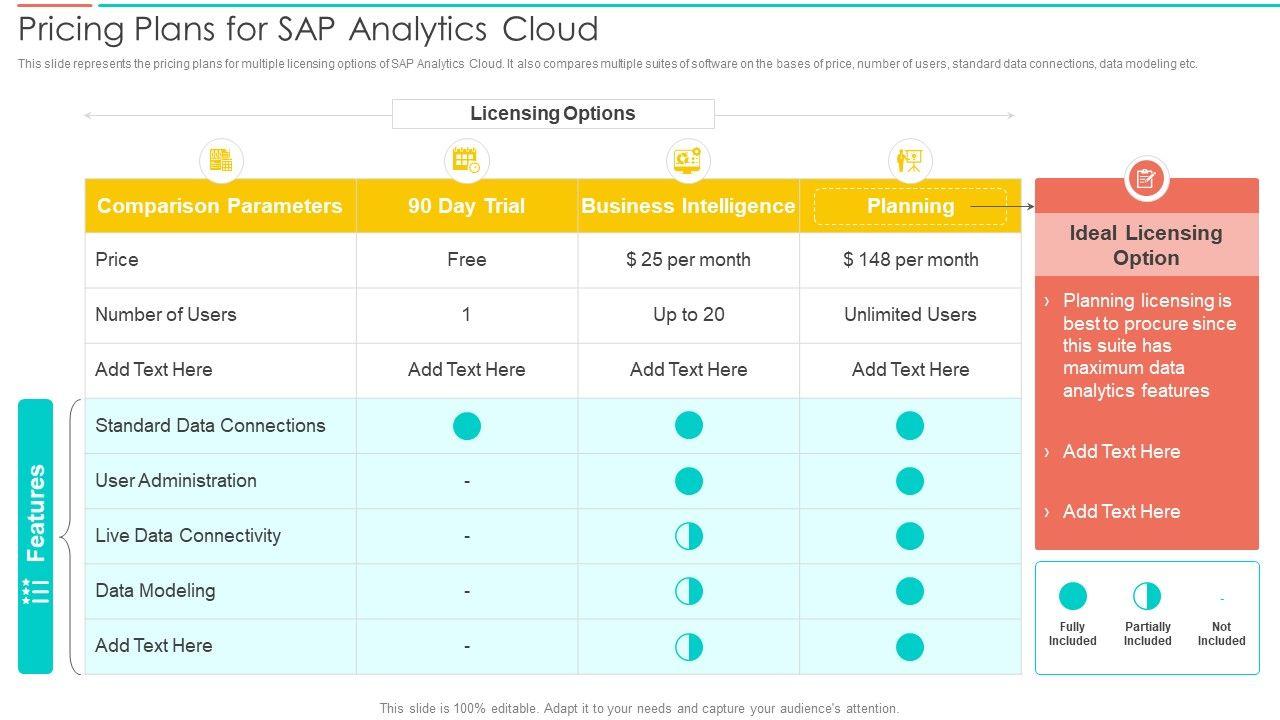Click the Fully Included legend circle

click(x=1072, y=597)
